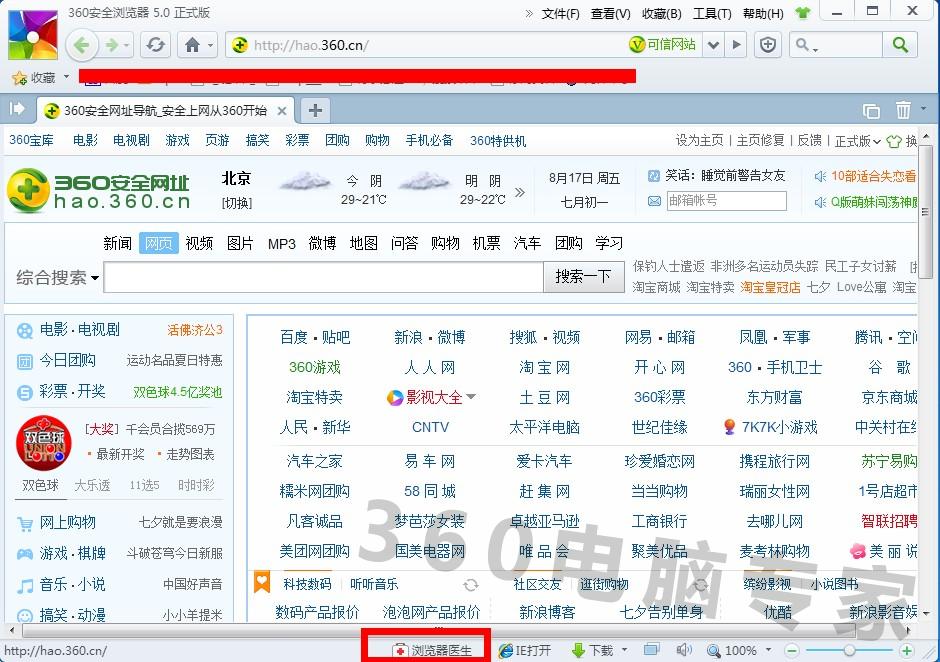Open the 浏览器医生 browser doctor
Image resolution: width=940 pixels, height=662 pixels.
click(432, 651)
